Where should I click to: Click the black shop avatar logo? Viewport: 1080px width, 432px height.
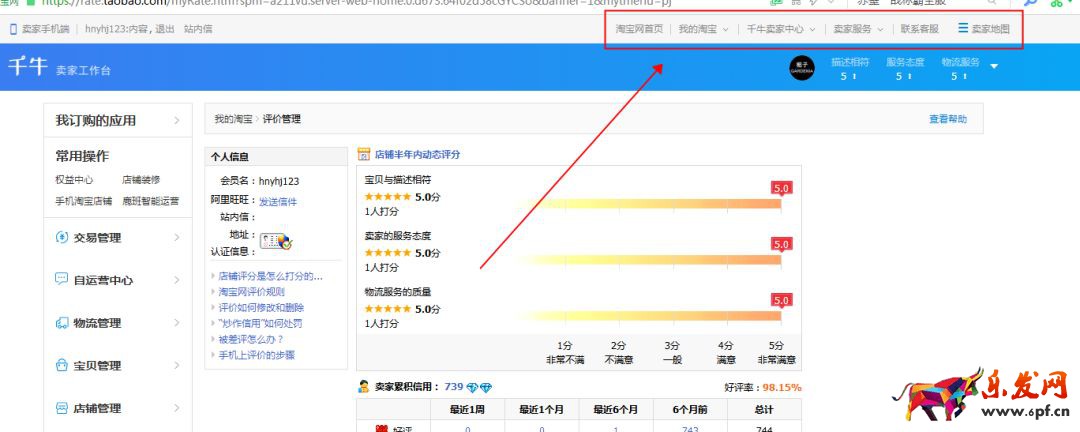[802, 68]
